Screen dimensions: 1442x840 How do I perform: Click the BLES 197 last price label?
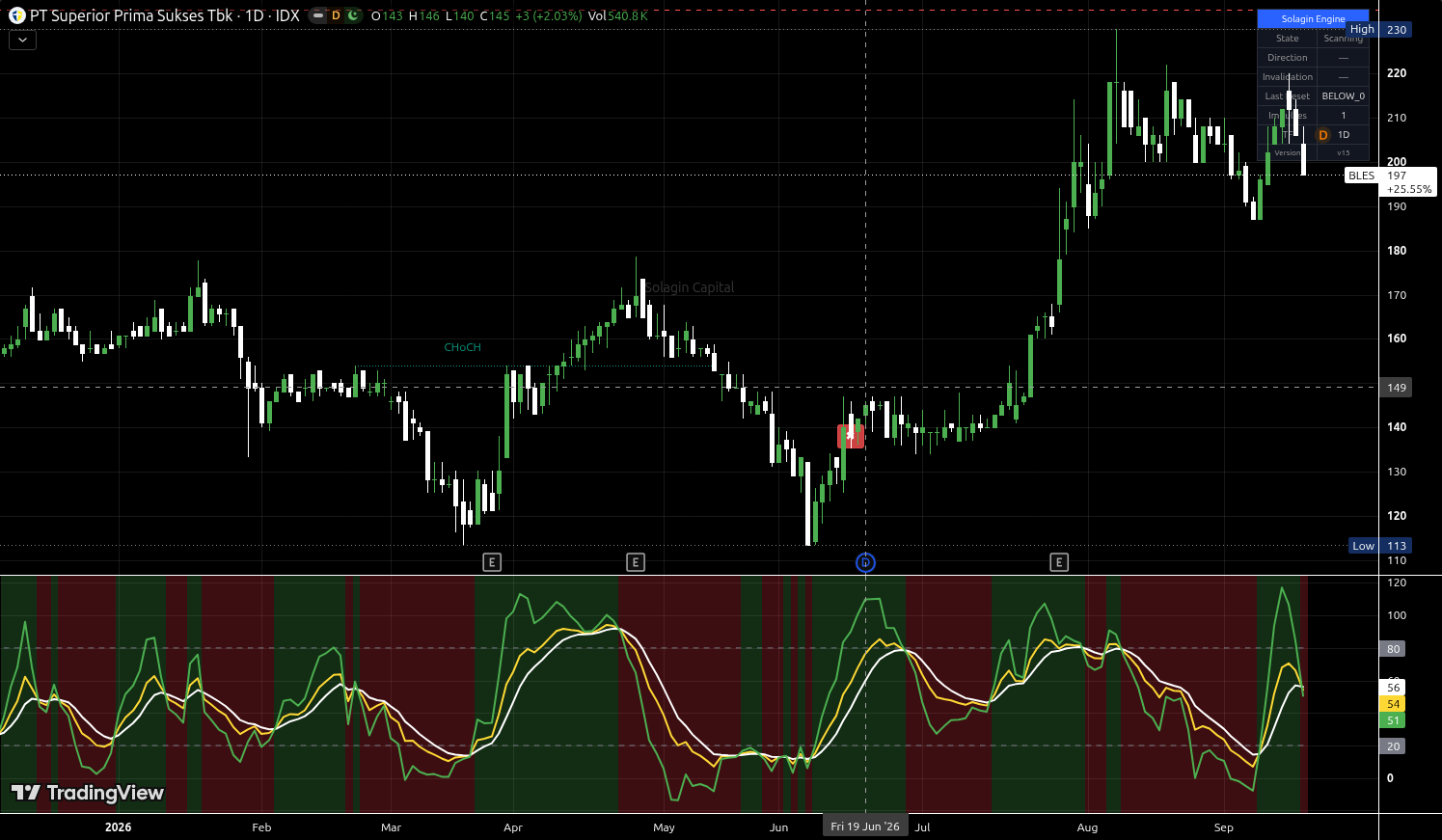click(x=1390, y=181)
